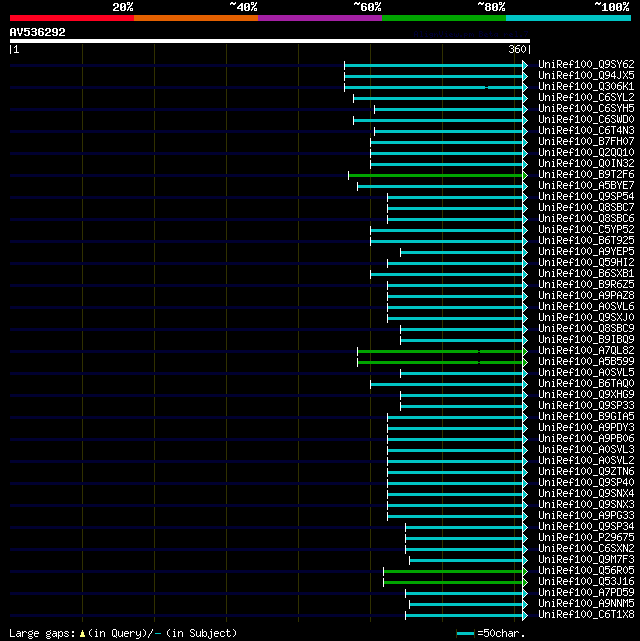Click the UniRef100_B6T925 label
Screen dimensions: 640x641
click(x=586, y=241)
